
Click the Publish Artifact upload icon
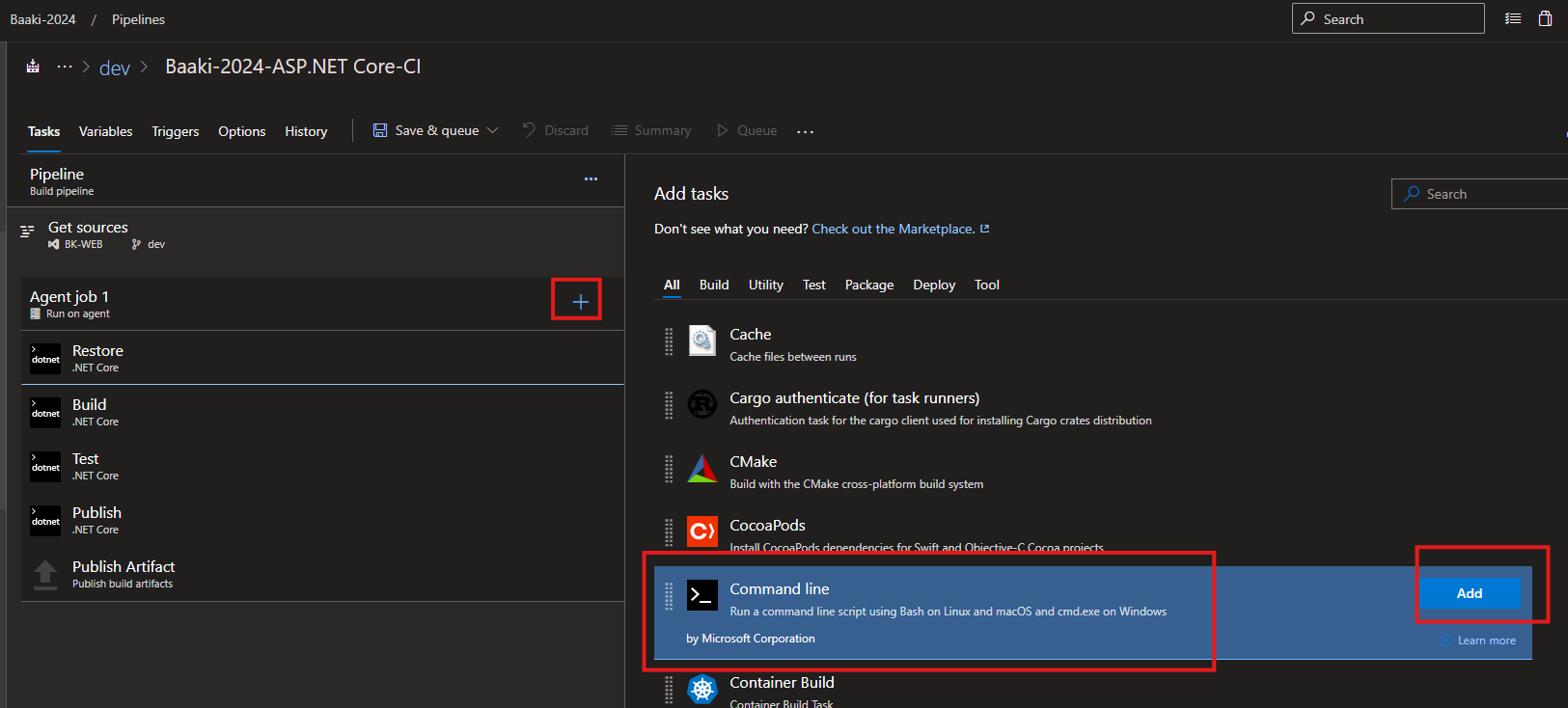tap(45, 575)
